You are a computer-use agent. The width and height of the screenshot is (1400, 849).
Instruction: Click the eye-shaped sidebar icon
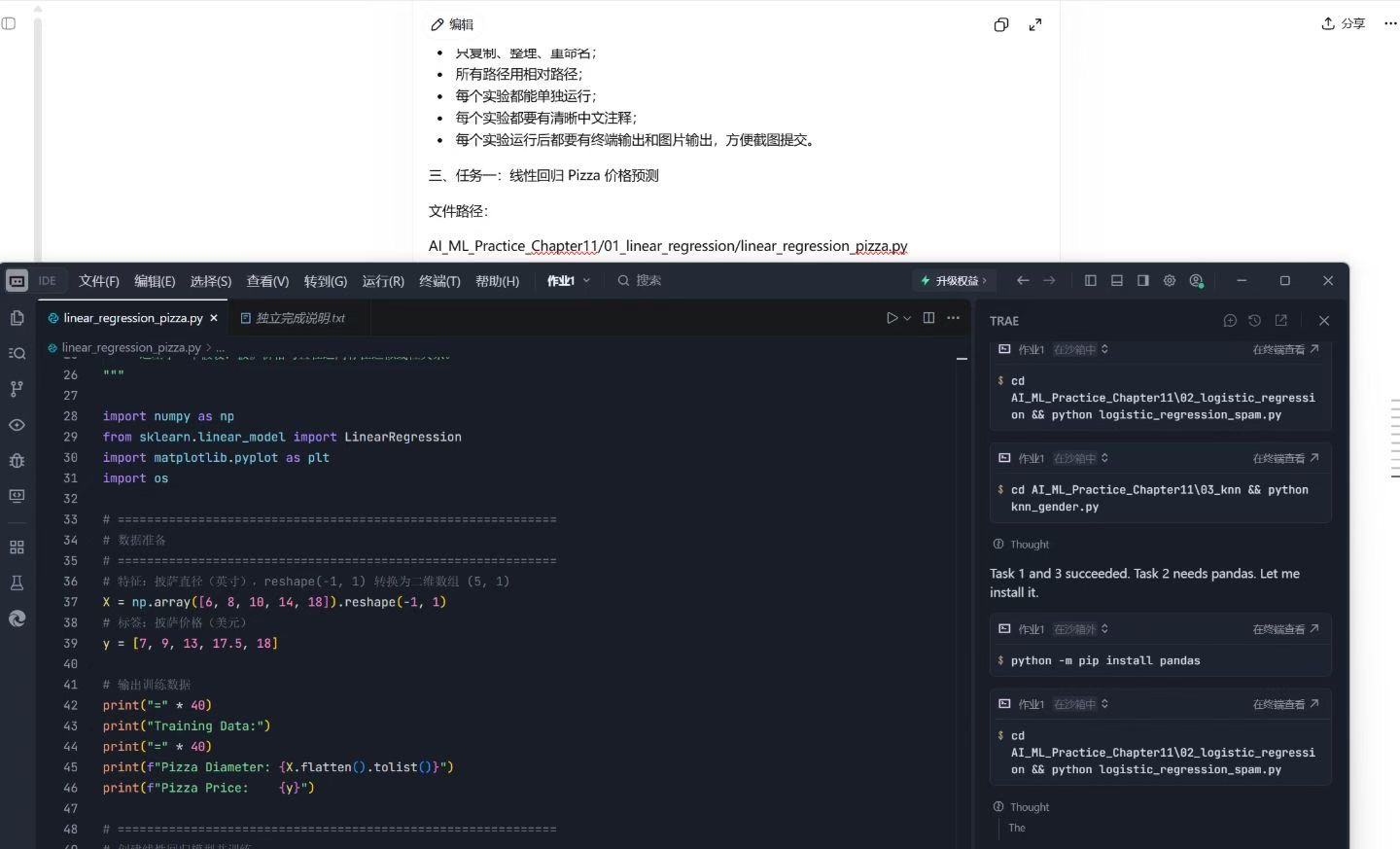pyautogui.click(x=17, y=425)
